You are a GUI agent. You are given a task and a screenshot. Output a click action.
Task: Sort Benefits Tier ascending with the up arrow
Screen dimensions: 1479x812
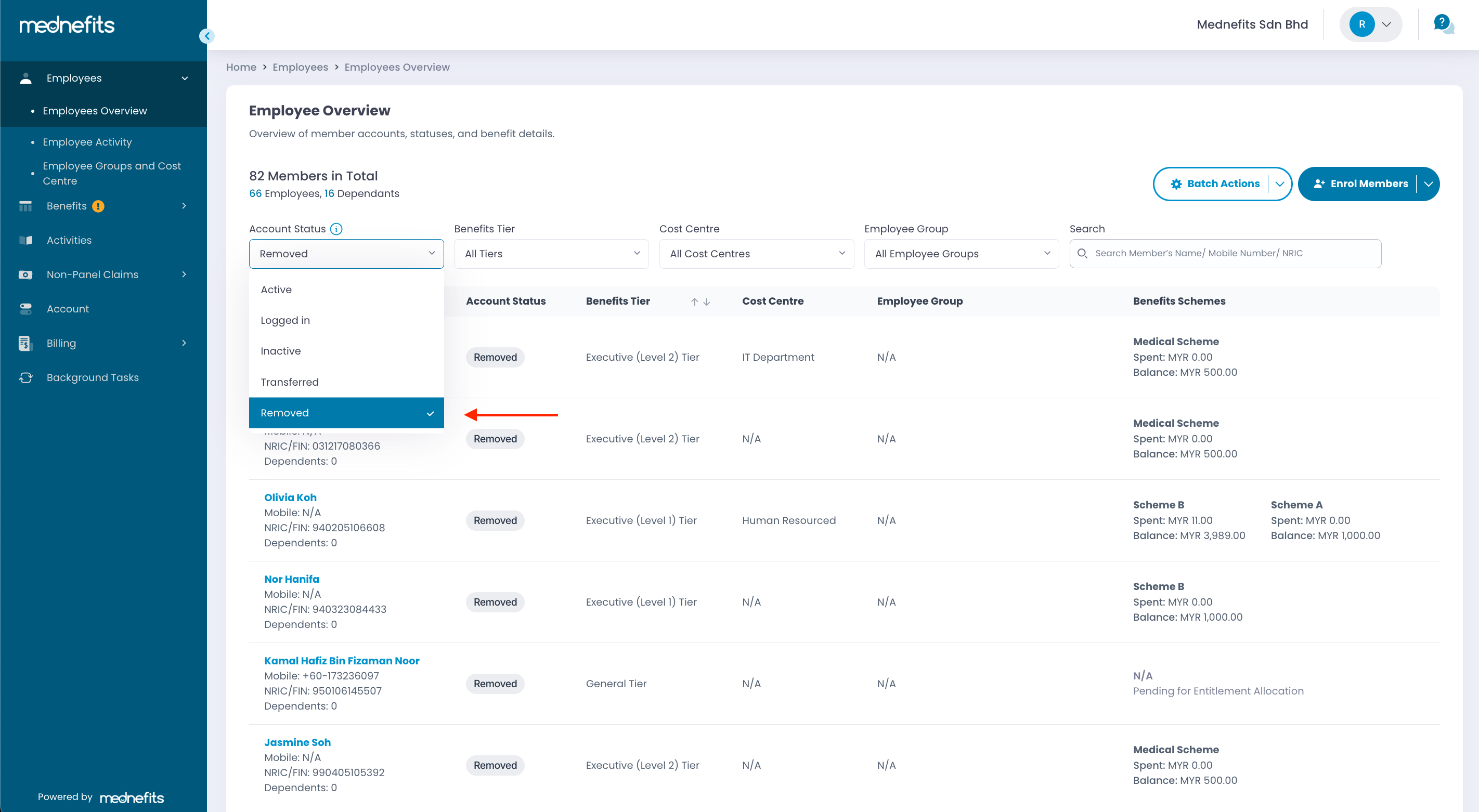pyautogui.click(x=694, y=302)
